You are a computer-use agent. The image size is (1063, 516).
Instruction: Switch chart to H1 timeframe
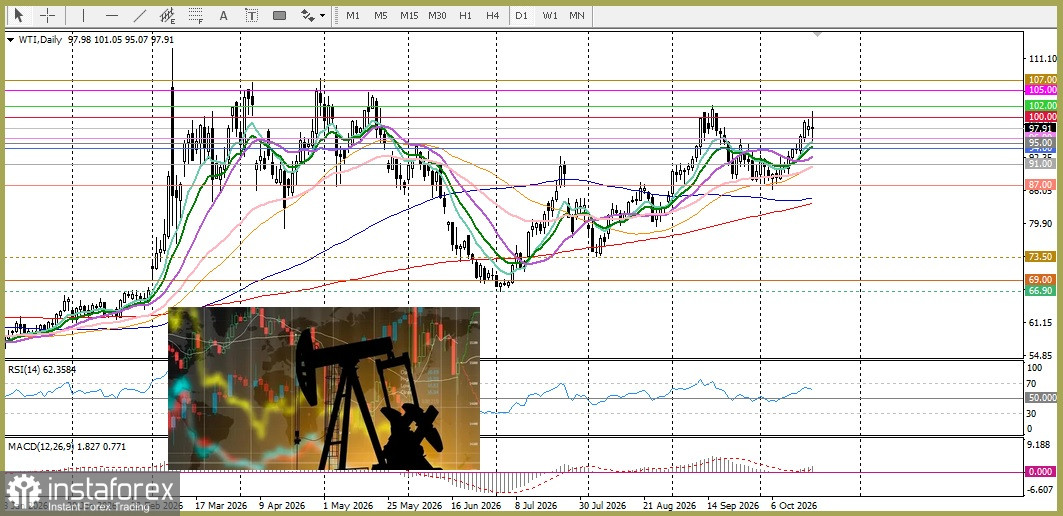tap(465, 15)
